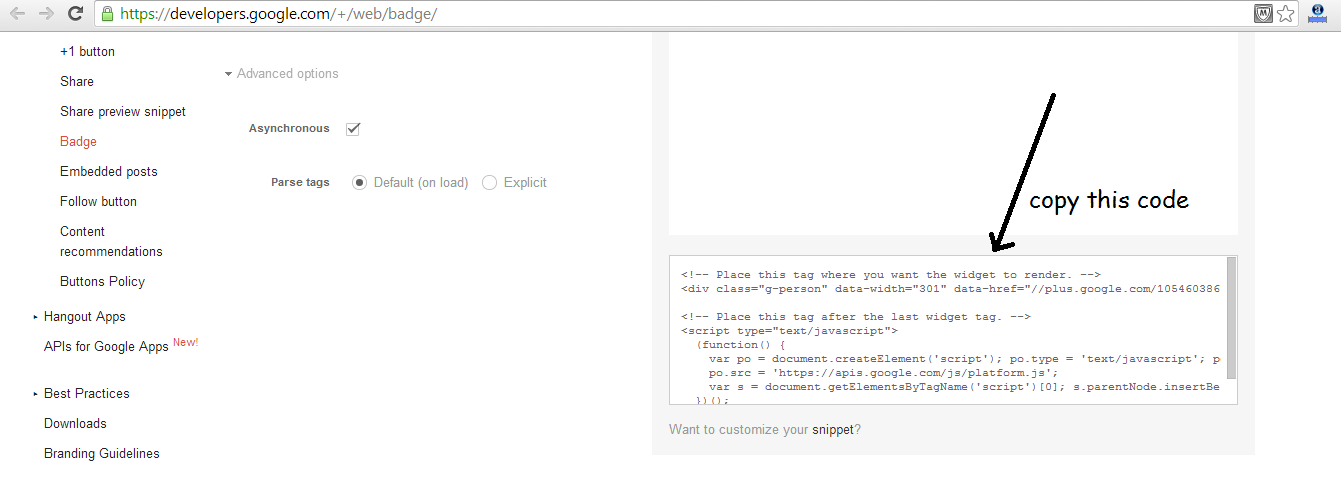1341x485 pixels.
Task: Click the 'Parse tags' label
Action: [300, 183]
